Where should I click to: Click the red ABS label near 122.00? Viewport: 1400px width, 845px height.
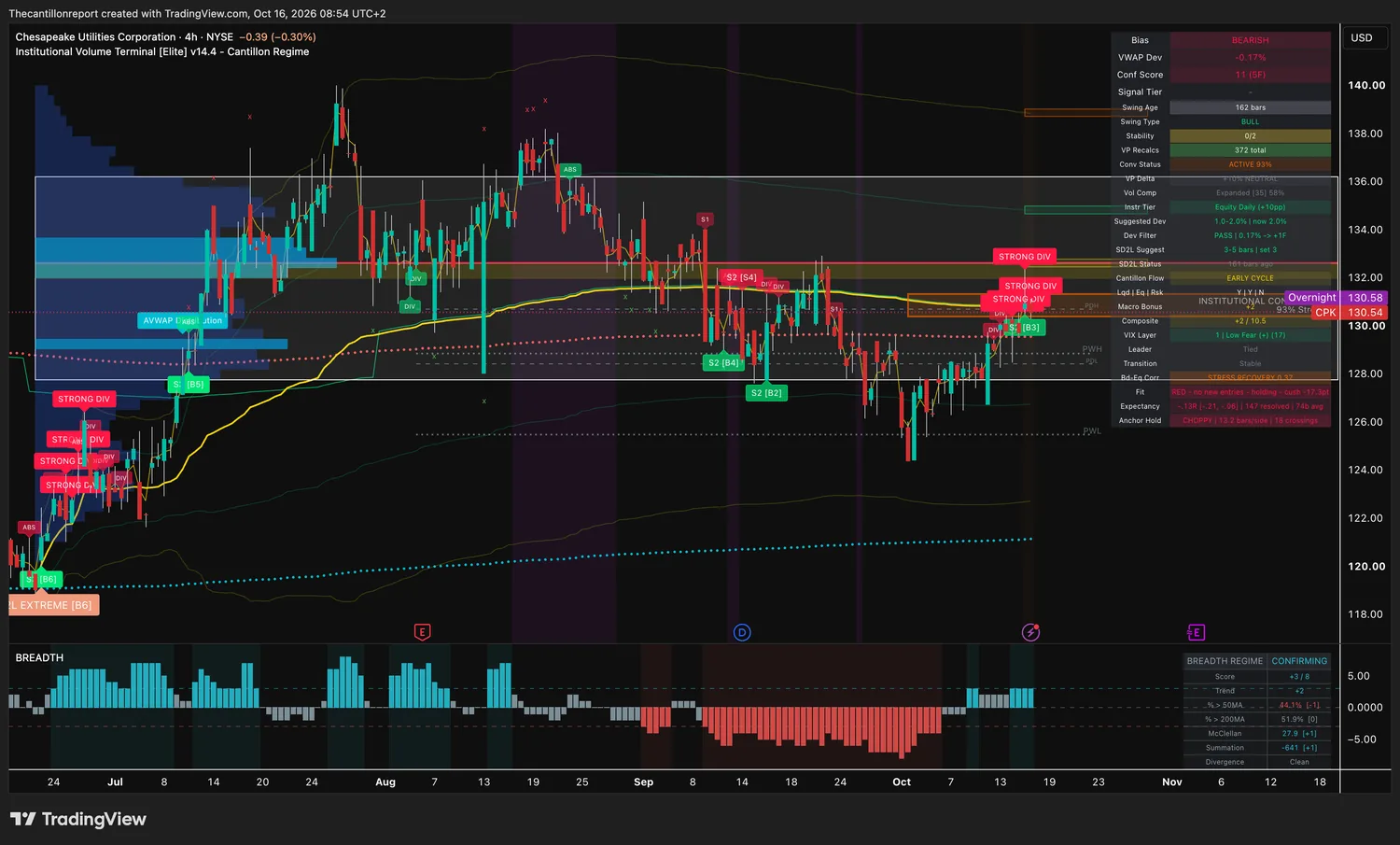[29, 528]
